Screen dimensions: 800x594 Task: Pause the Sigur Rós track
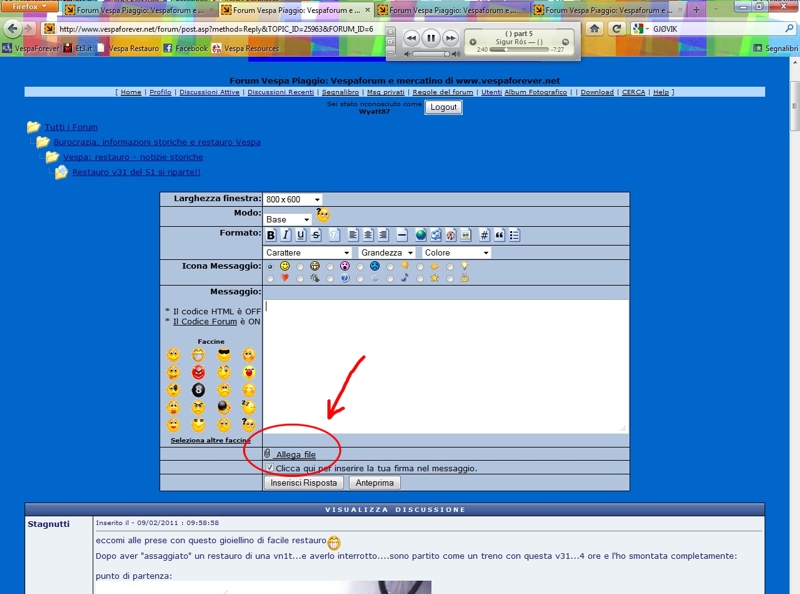431,38
